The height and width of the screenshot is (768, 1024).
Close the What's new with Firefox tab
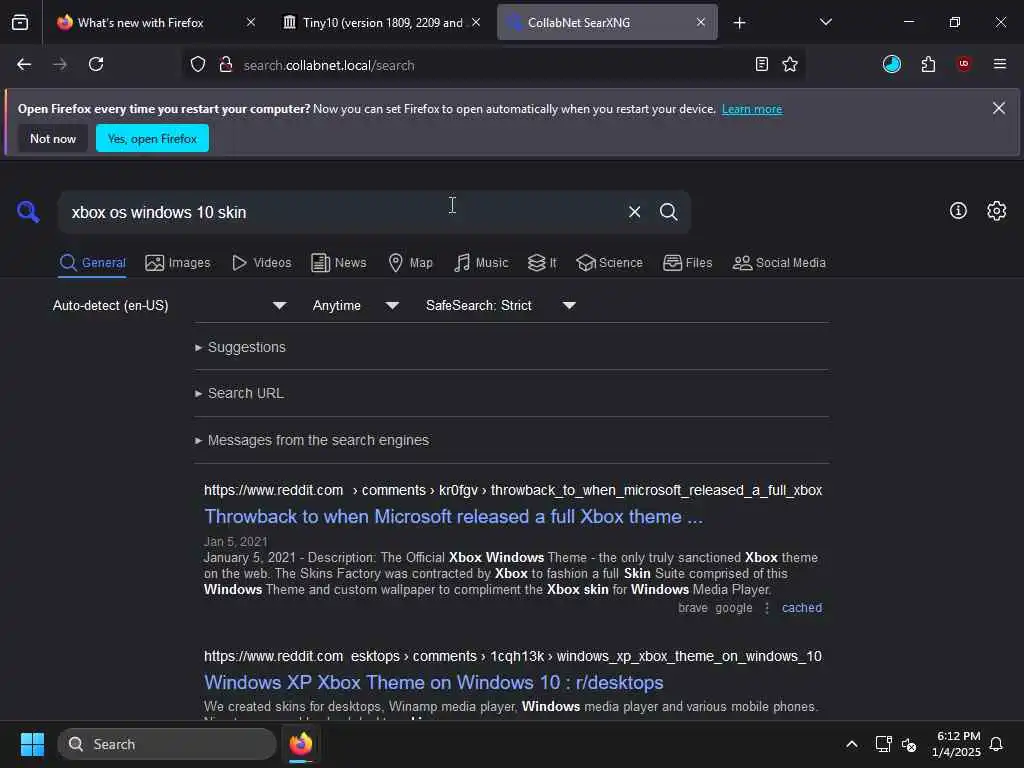[x=251, y=22]
